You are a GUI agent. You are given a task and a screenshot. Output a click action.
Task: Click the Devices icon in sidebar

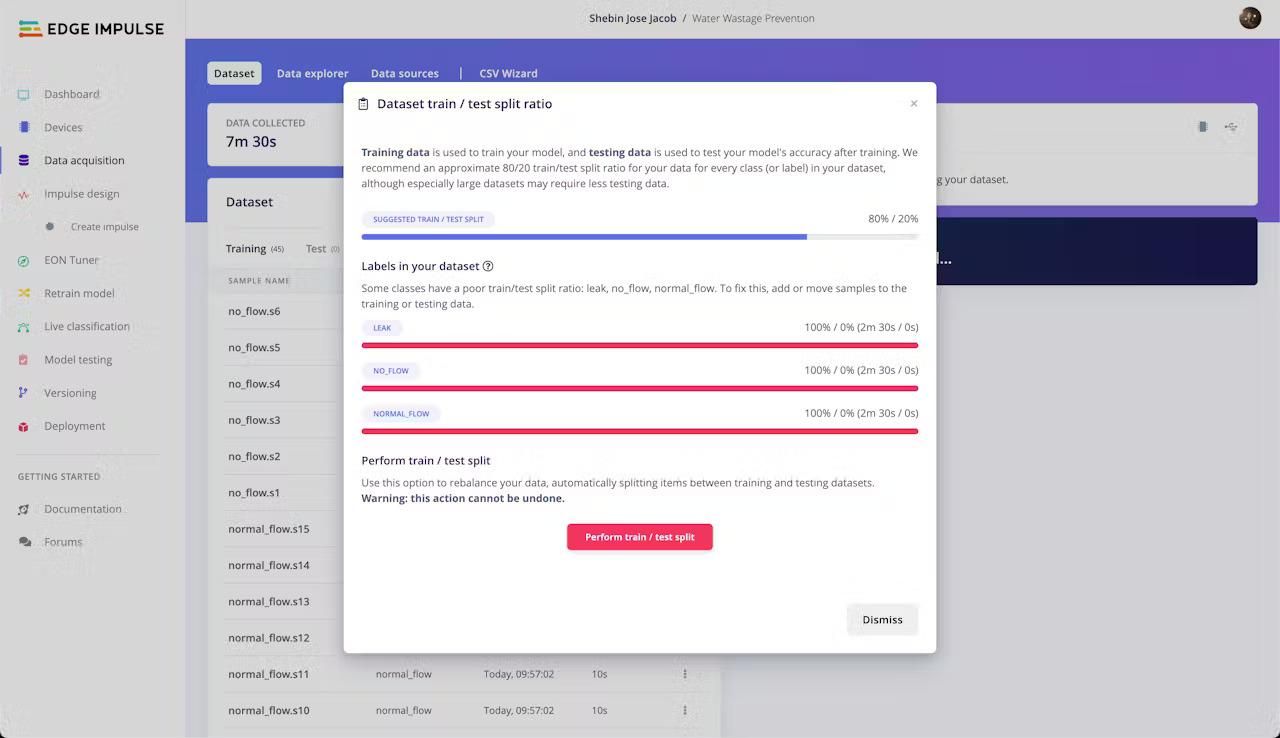[24, 128]
